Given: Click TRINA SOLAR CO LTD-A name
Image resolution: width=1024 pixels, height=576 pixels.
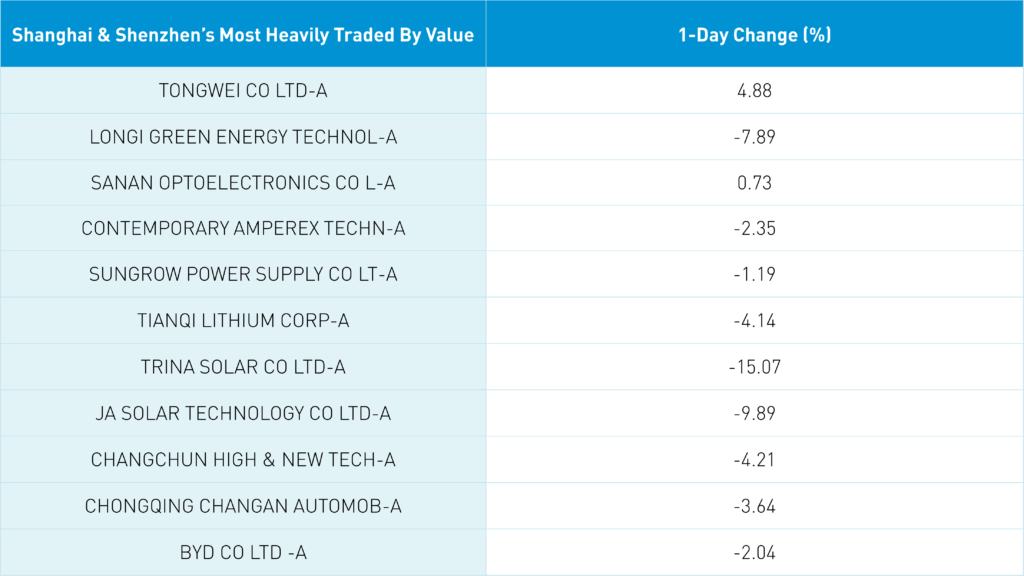Looking at the screenshot, I should 243,367.
